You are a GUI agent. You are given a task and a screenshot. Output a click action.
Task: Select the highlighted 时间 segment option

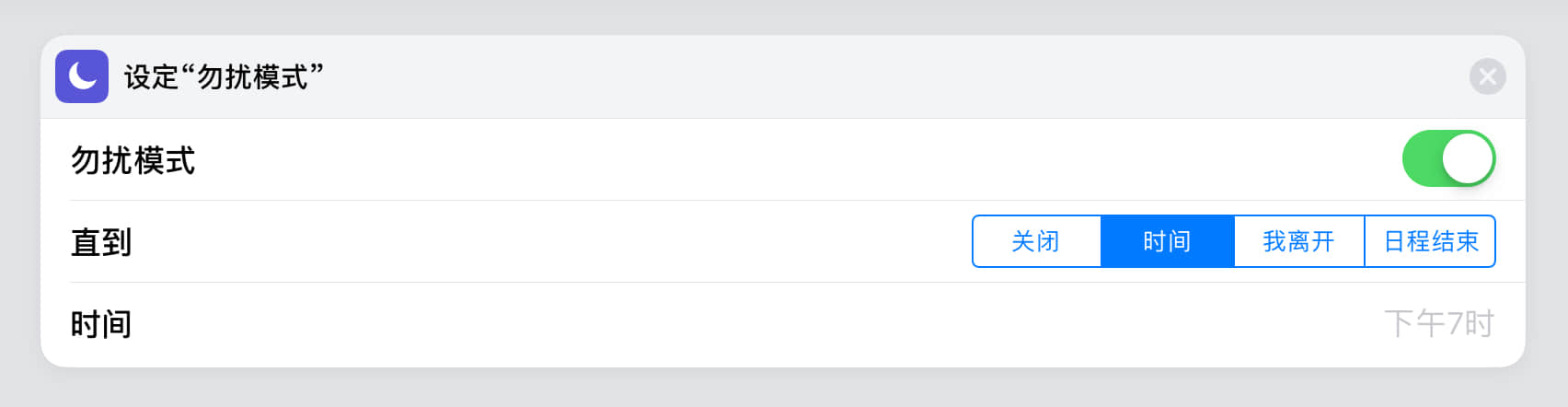coord(1167,241)
